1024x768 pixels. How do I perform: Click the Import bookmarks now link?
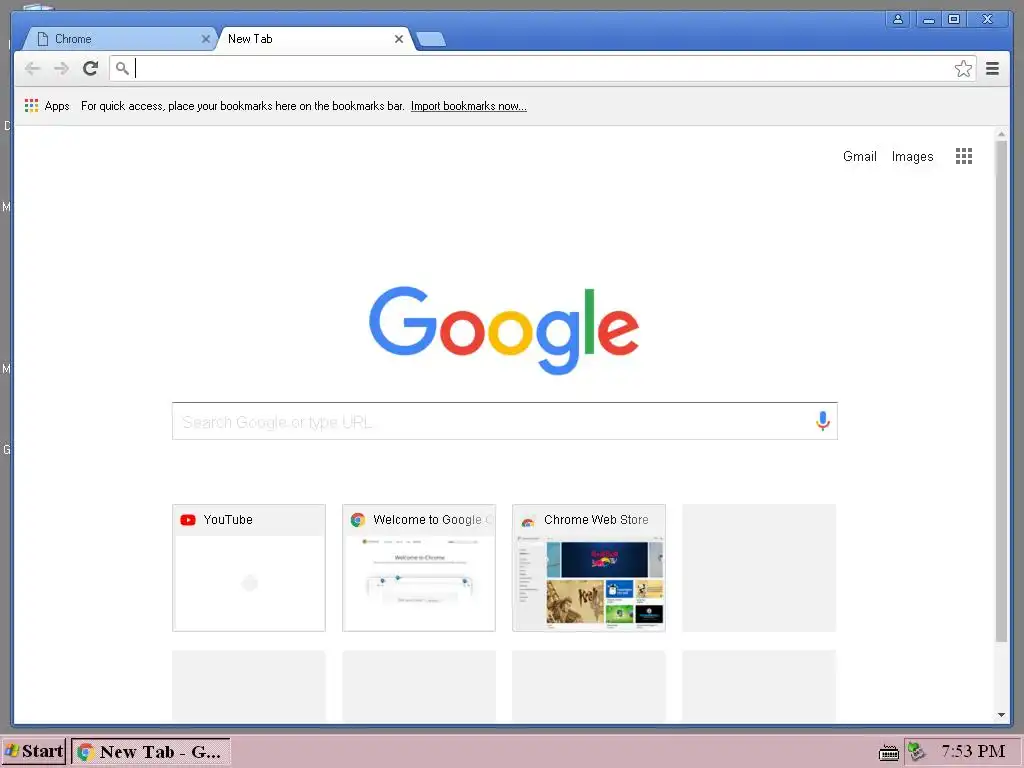[468, 106]
